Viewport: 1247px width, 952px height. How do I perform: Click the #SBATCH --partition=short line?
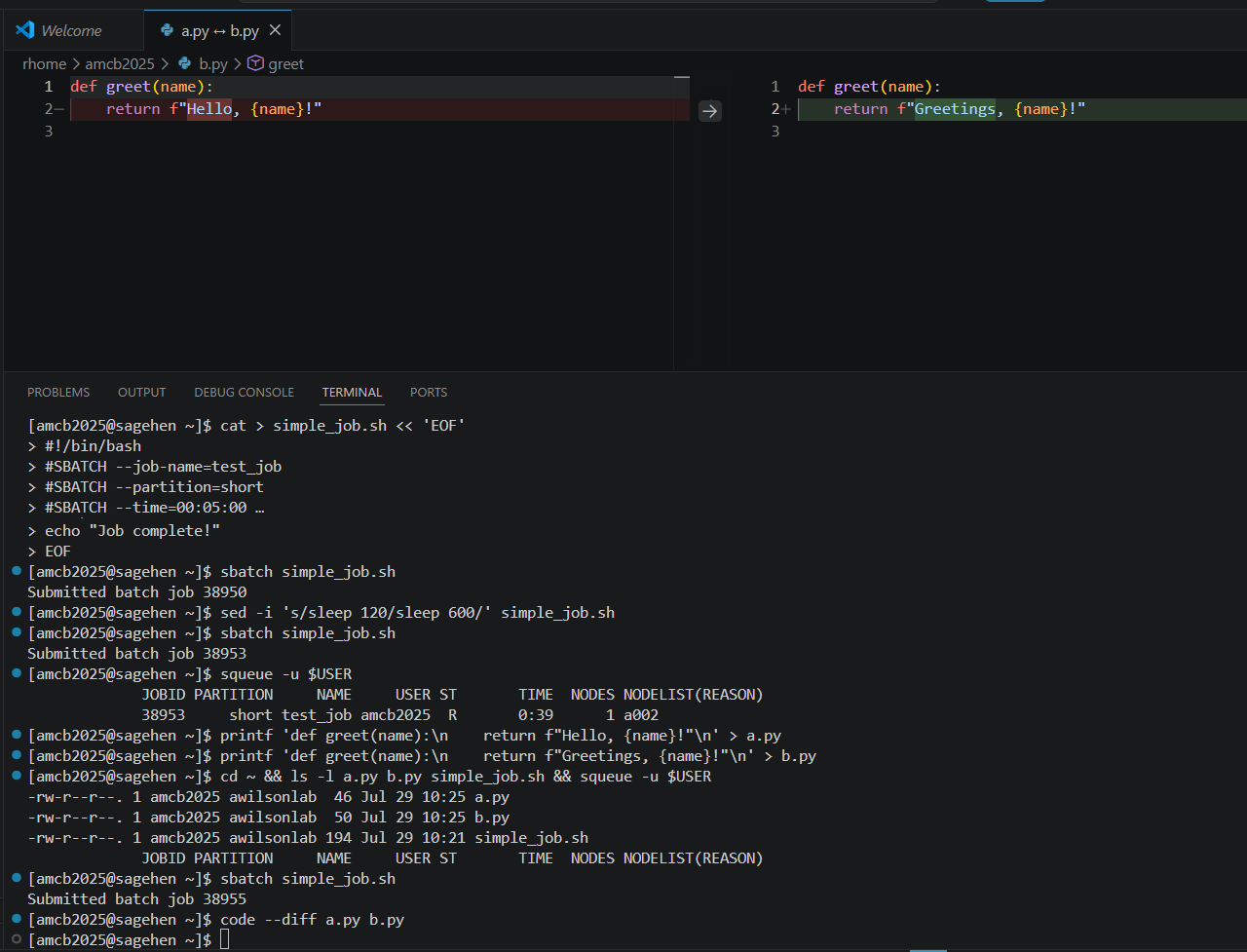point(154,487)
